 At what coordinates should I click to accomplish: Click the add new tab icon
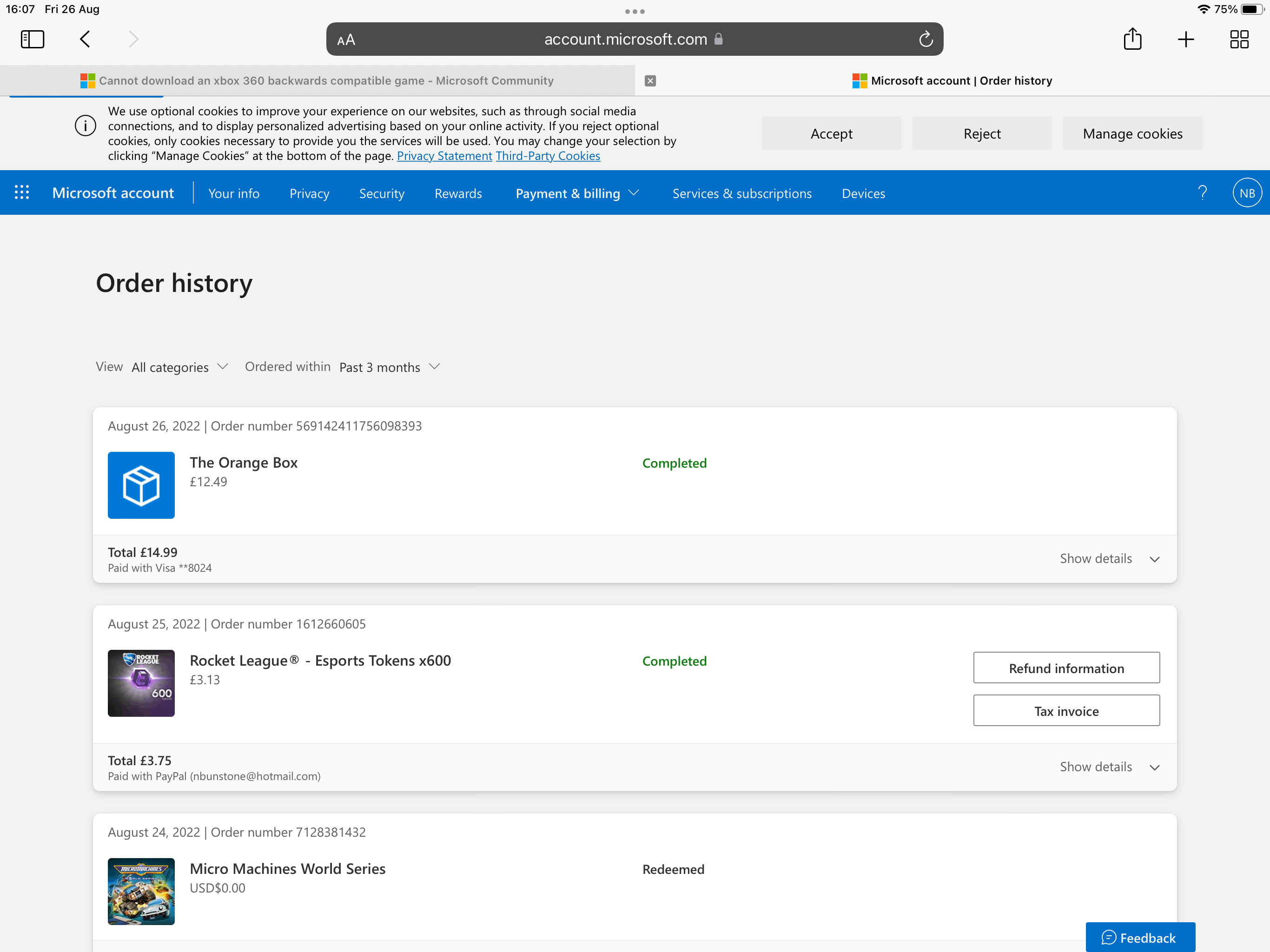(1185, 40)
